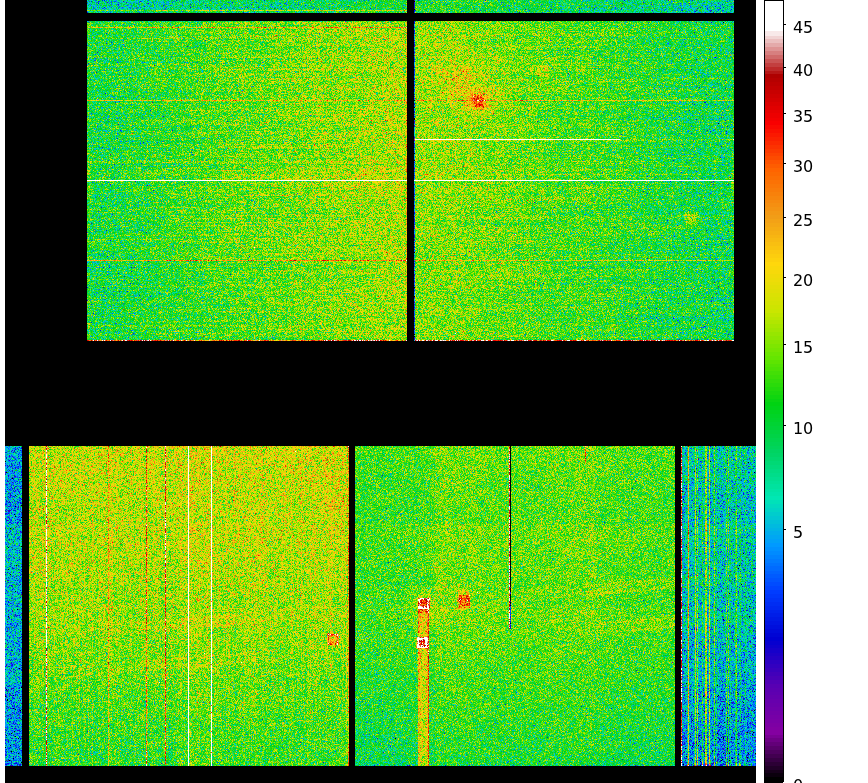
Task: Click the upper white-boxed hot spot in lower-middle panel
Action: click(x=423, y=603)
